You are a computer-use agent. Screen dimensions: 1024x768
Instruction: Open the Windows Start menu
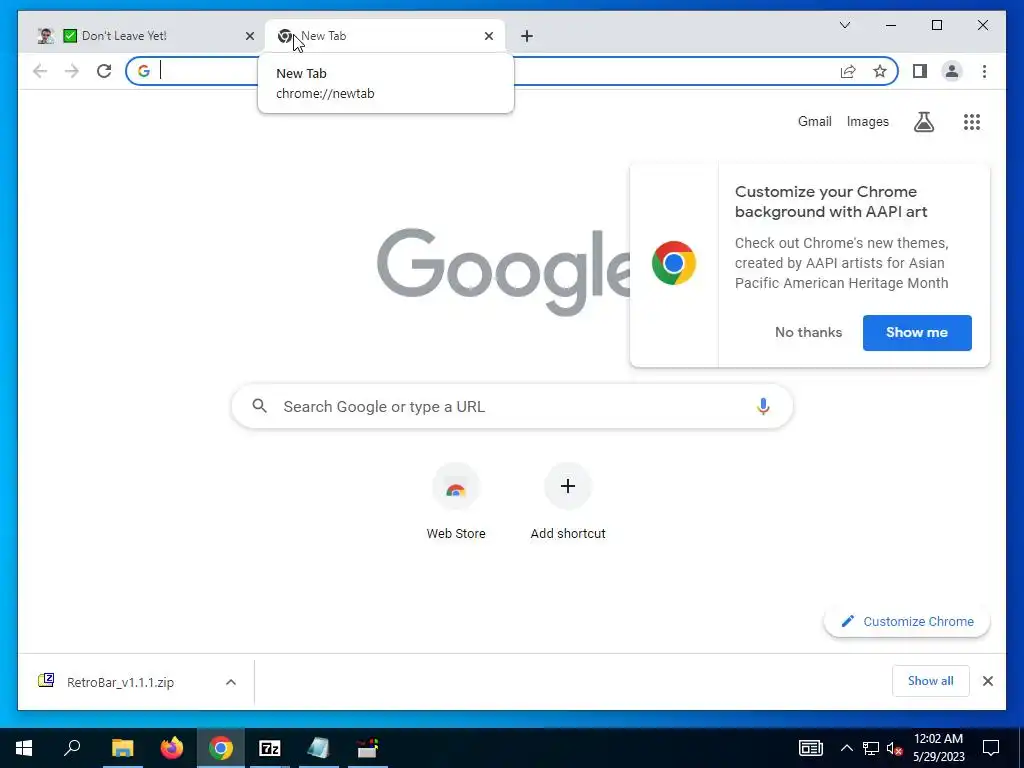click(x=24, y=748)
